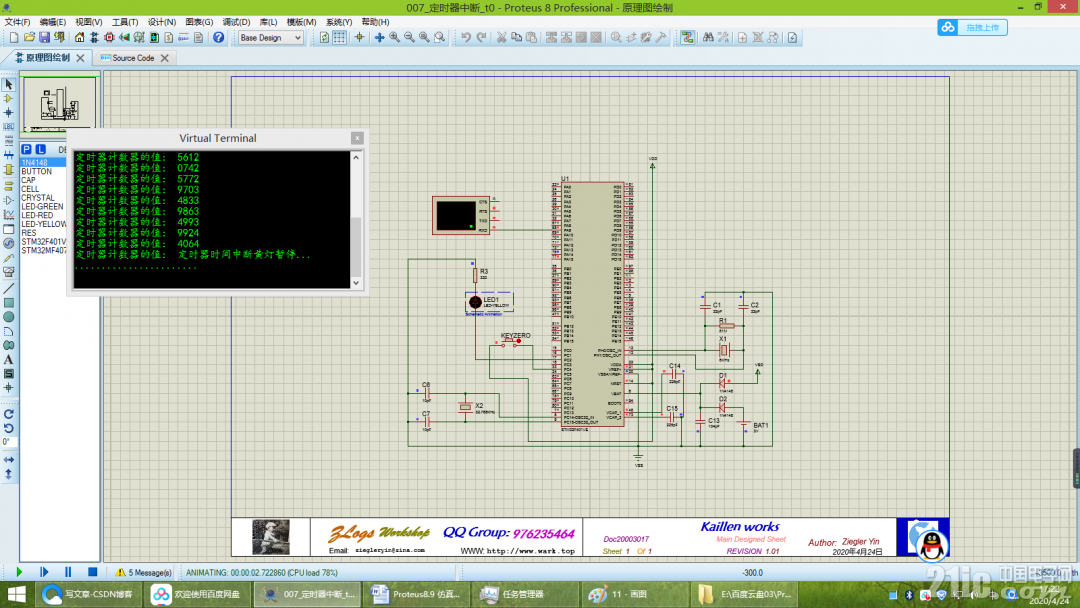Flip horizontally with the X-mirror icon
Image resolution: width=1080 pixels, height=608 pixels.
tap(8, 459)
